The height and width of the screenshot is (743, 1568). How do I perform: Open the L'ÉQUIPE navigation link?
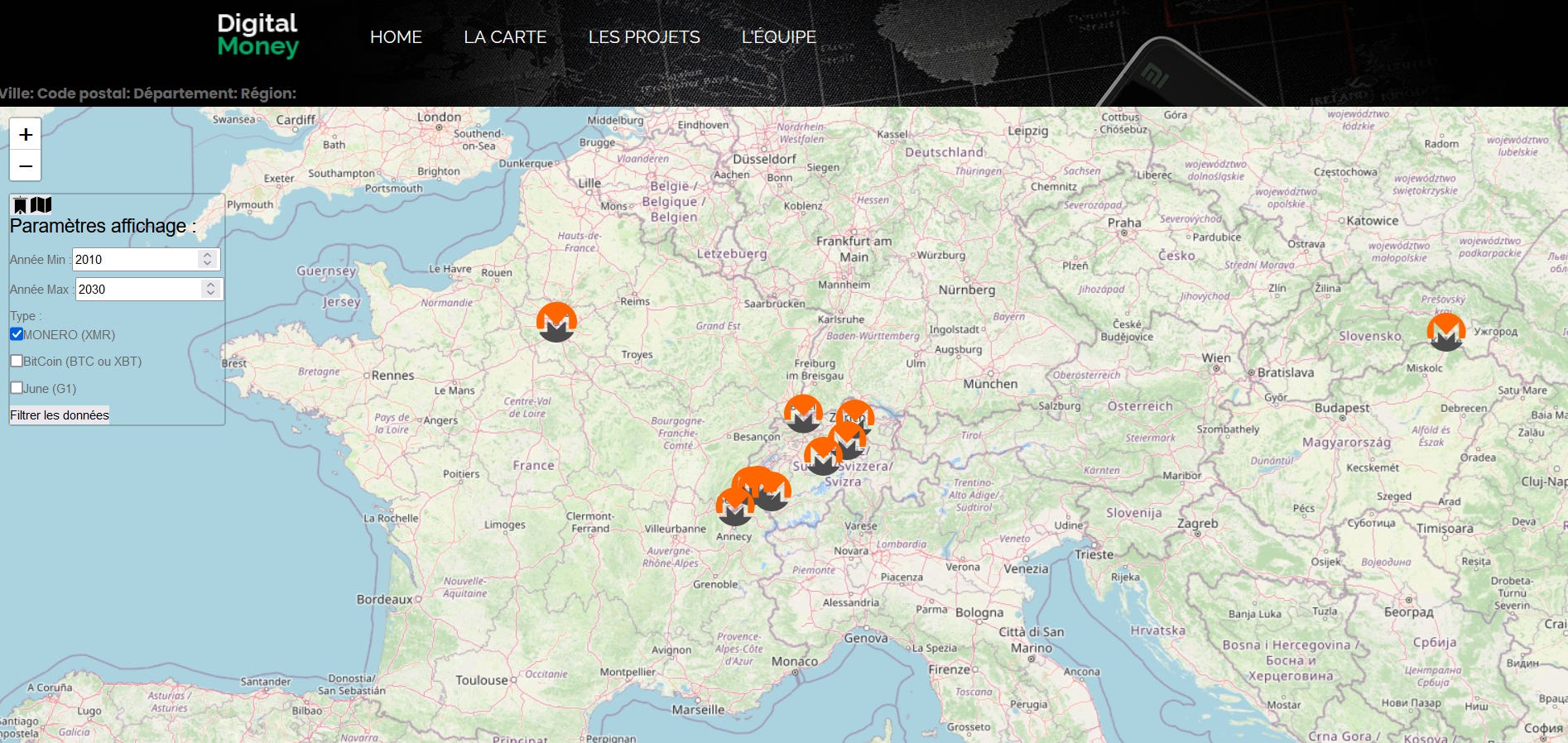tap(778, 37)
